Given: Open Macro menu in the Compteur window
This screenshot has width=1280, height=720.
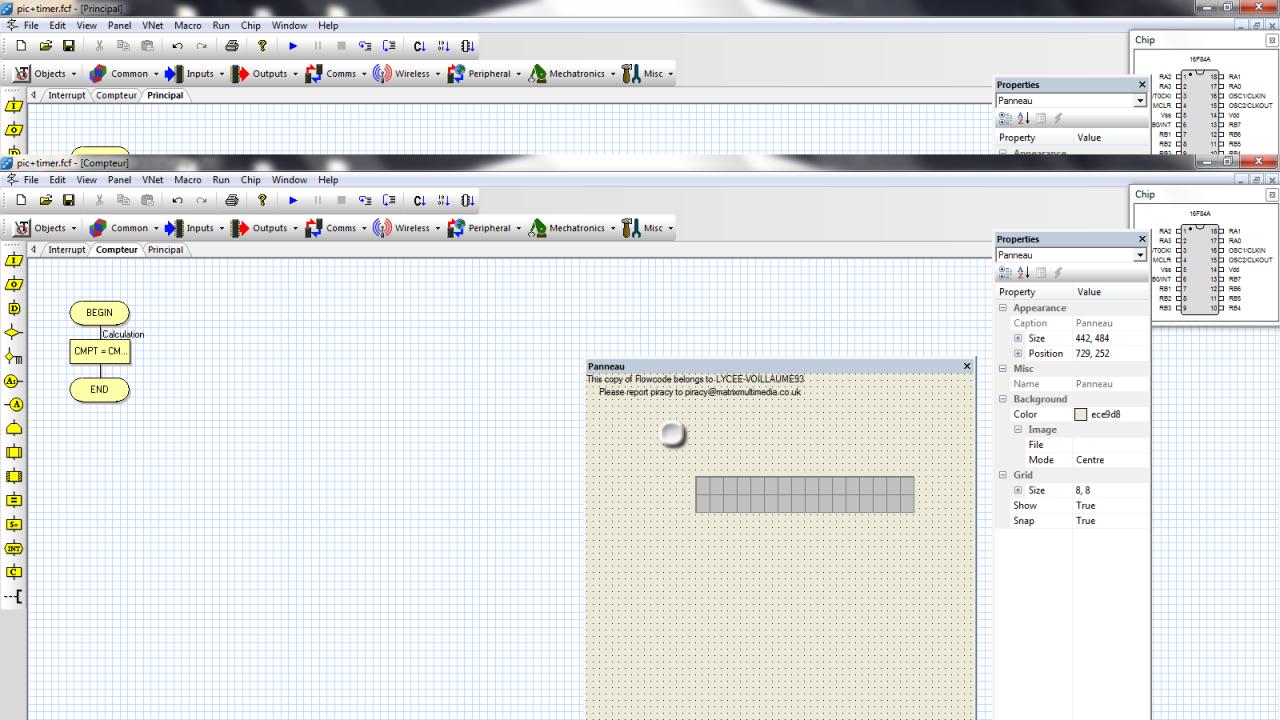Looking at the screenshot, I should coord(187,180).
